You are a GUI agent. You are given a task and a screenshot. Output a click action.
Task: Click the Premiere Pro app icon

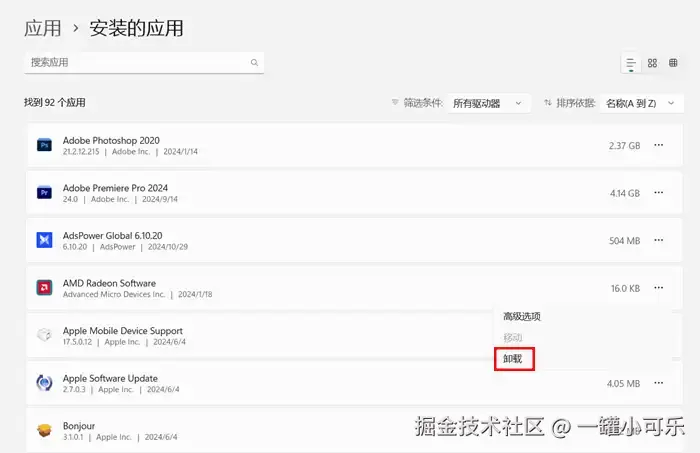point(44,193)
